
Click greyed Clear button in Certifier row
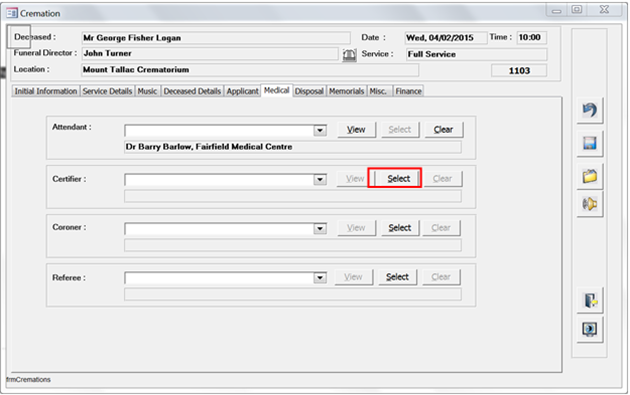tap(442, 179)
